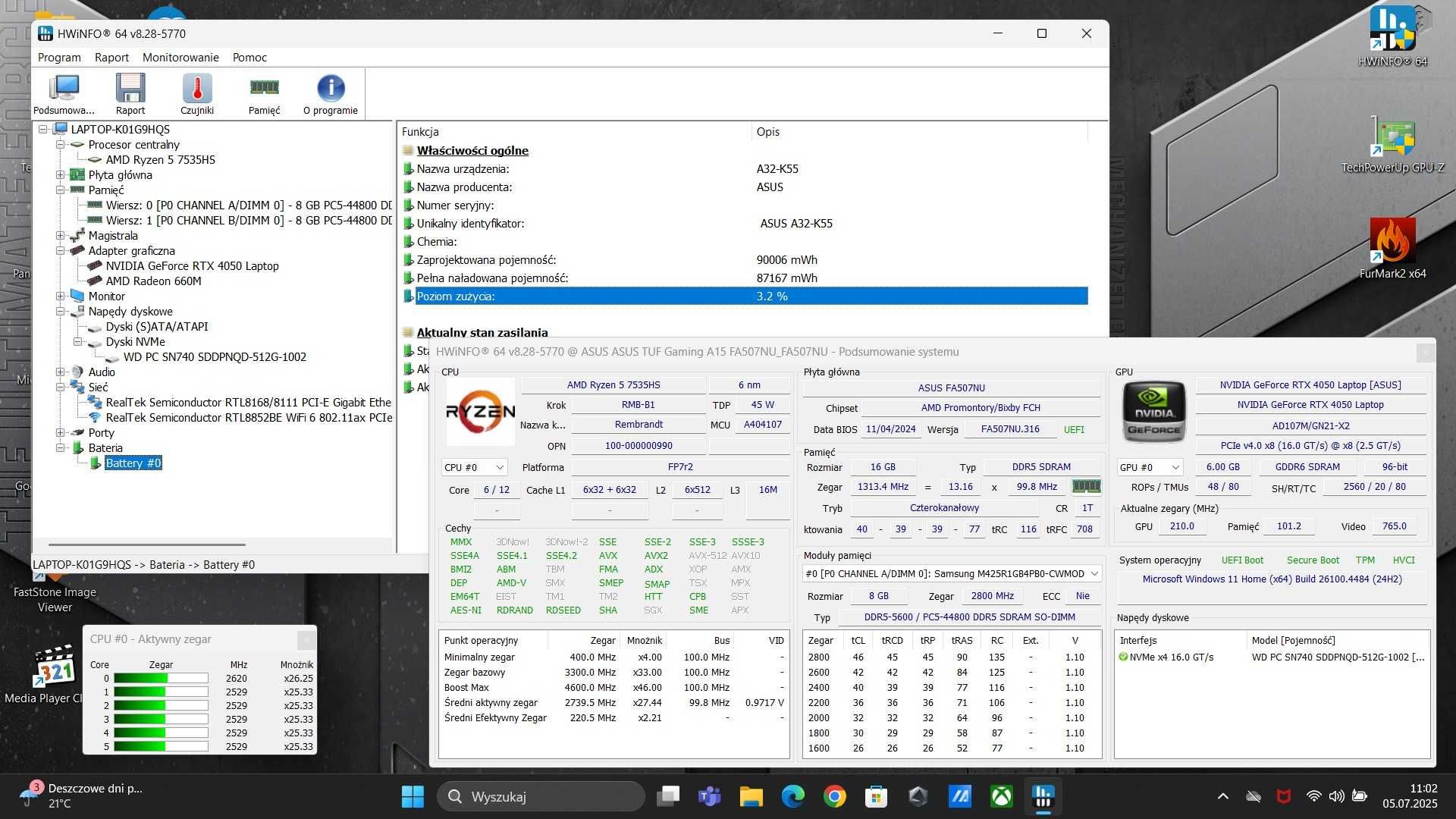Screen dimensions: 1456x819
Task: Expand the Audio tree node
Action: pyautogui.click(x=60, y=372)
